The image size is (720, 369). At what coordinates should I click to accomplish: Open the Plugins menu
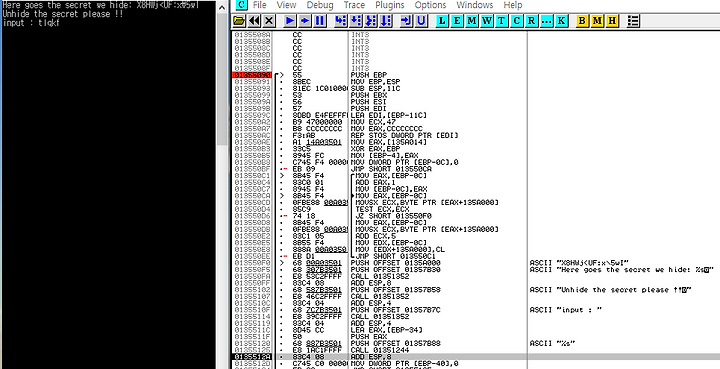pos(390,5)
